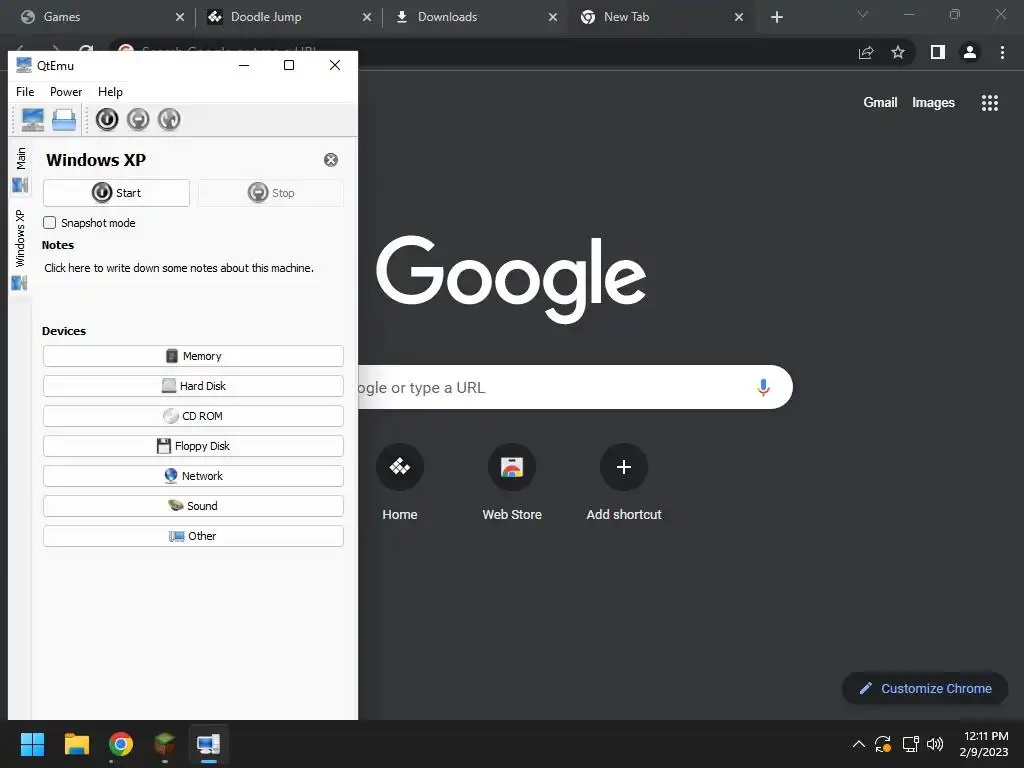Switch to the Main vertical tab
This screenshot has height=768, width=1024.
point(21,170)
